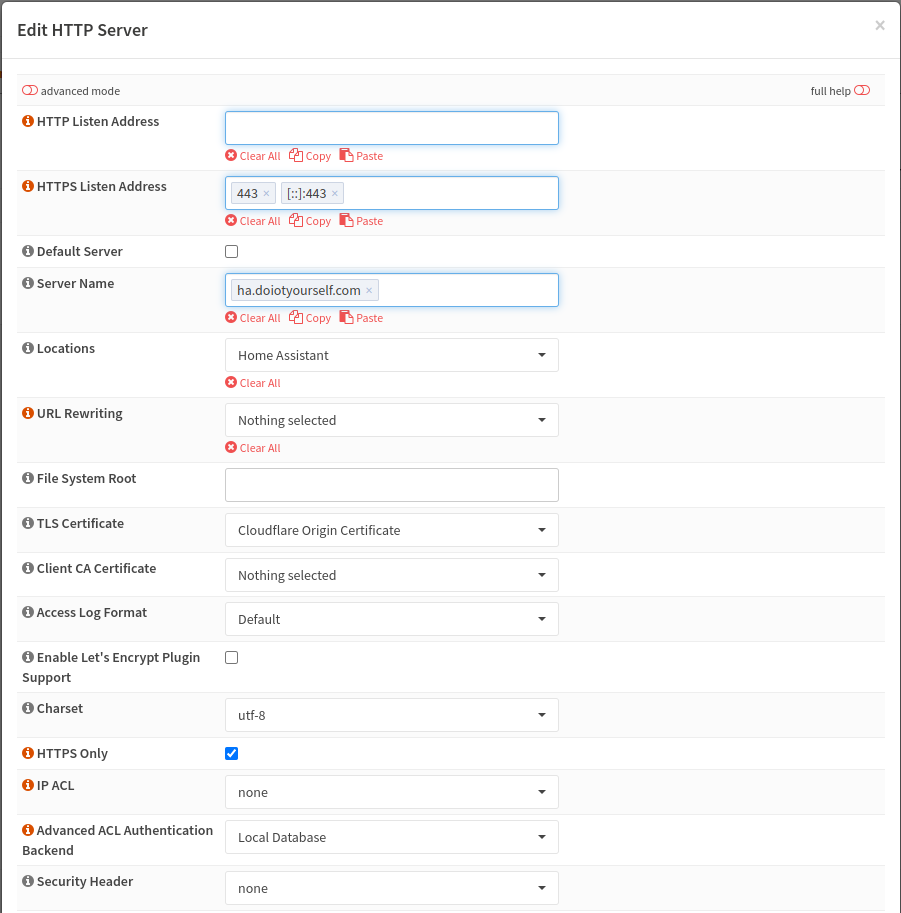Open the Charset dropdown
Screen dimensions: 901x913
(x=391, y=714)
